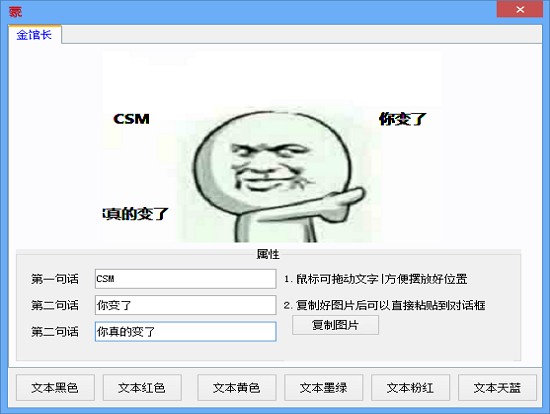Select 文本墨绿 text color

click(x=323, y=387)
